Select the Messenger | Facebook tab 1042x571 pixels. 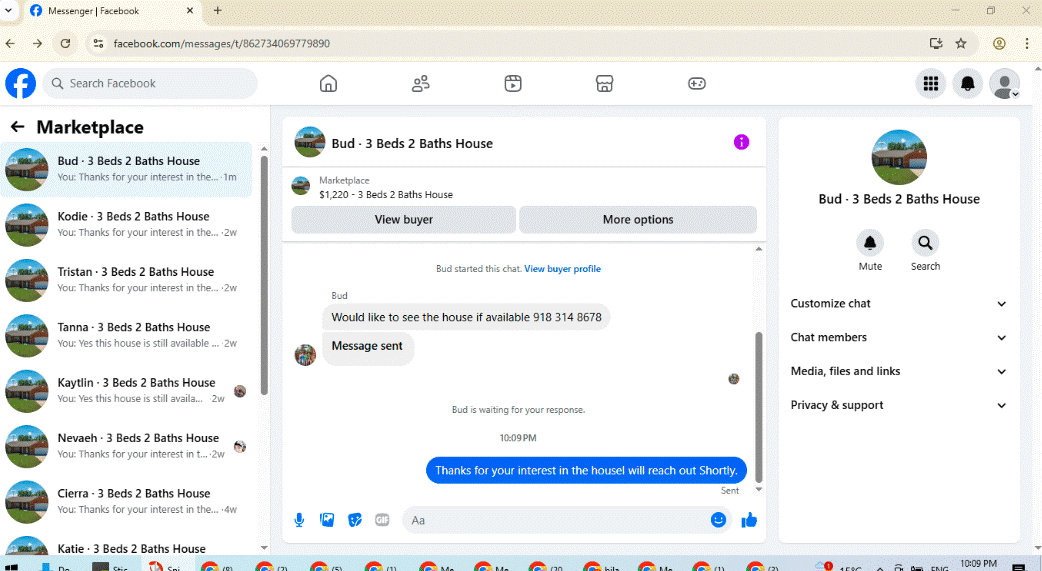[112, 11]
